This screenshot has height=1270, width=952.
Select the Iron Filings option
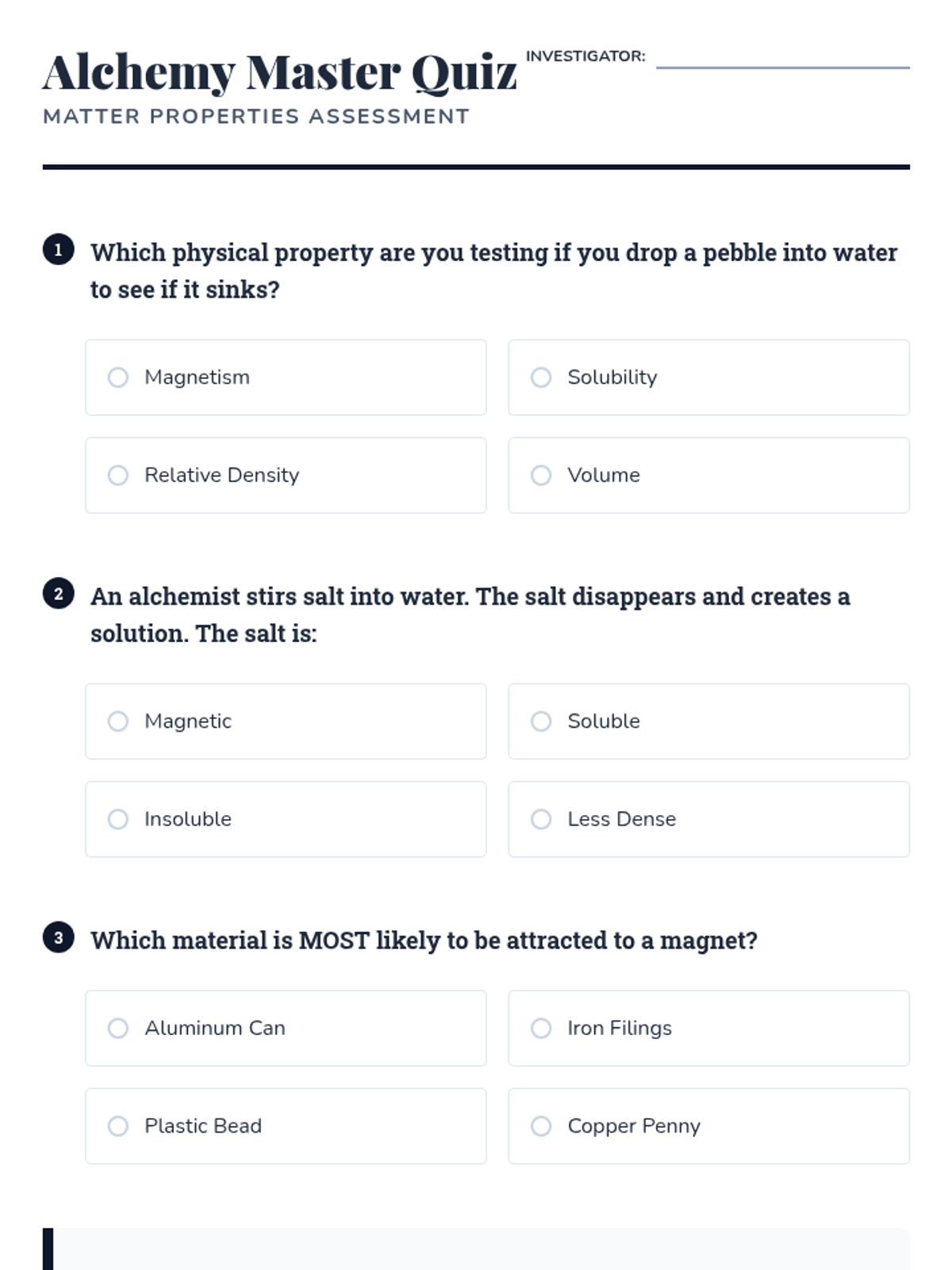(541, 1029)
